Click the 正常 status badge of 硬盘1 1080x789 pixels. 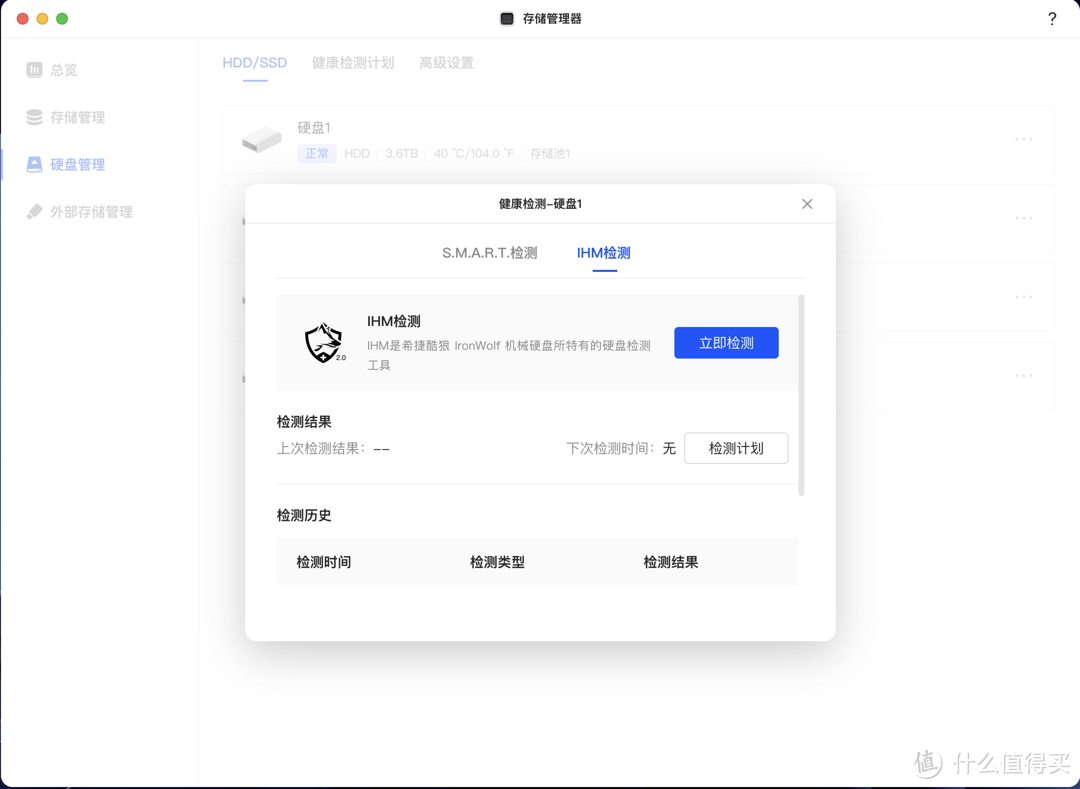[x=316, y=153]
